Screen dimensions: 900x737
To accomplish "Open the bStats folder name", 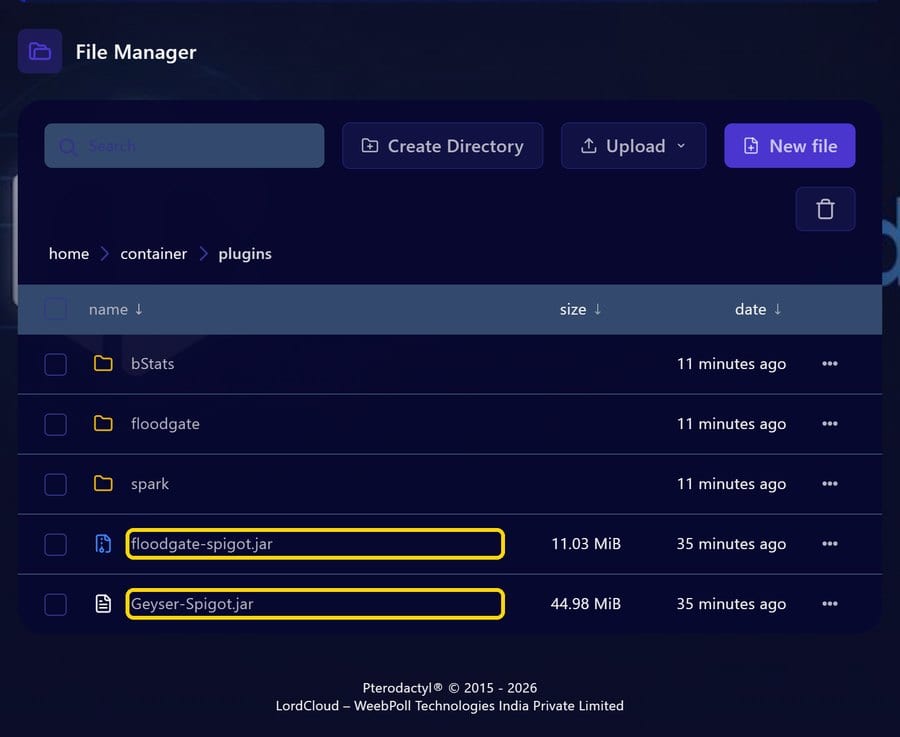I will click(153, 363).
